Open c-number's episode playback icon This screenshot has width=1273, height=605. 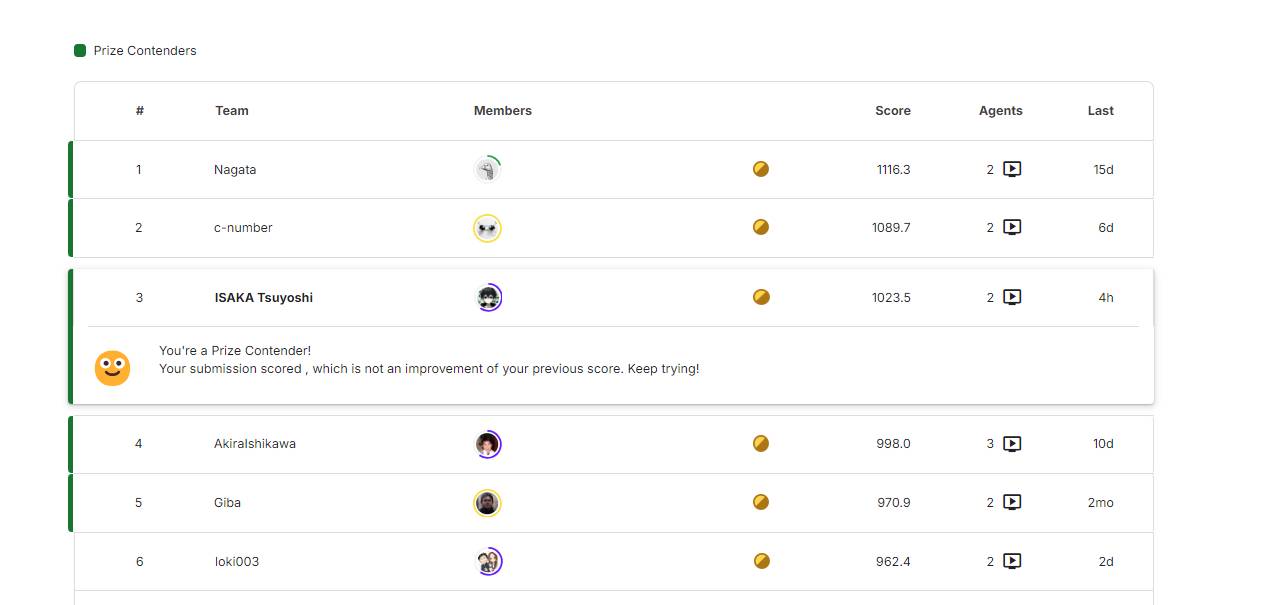[x=1012, y=227]
